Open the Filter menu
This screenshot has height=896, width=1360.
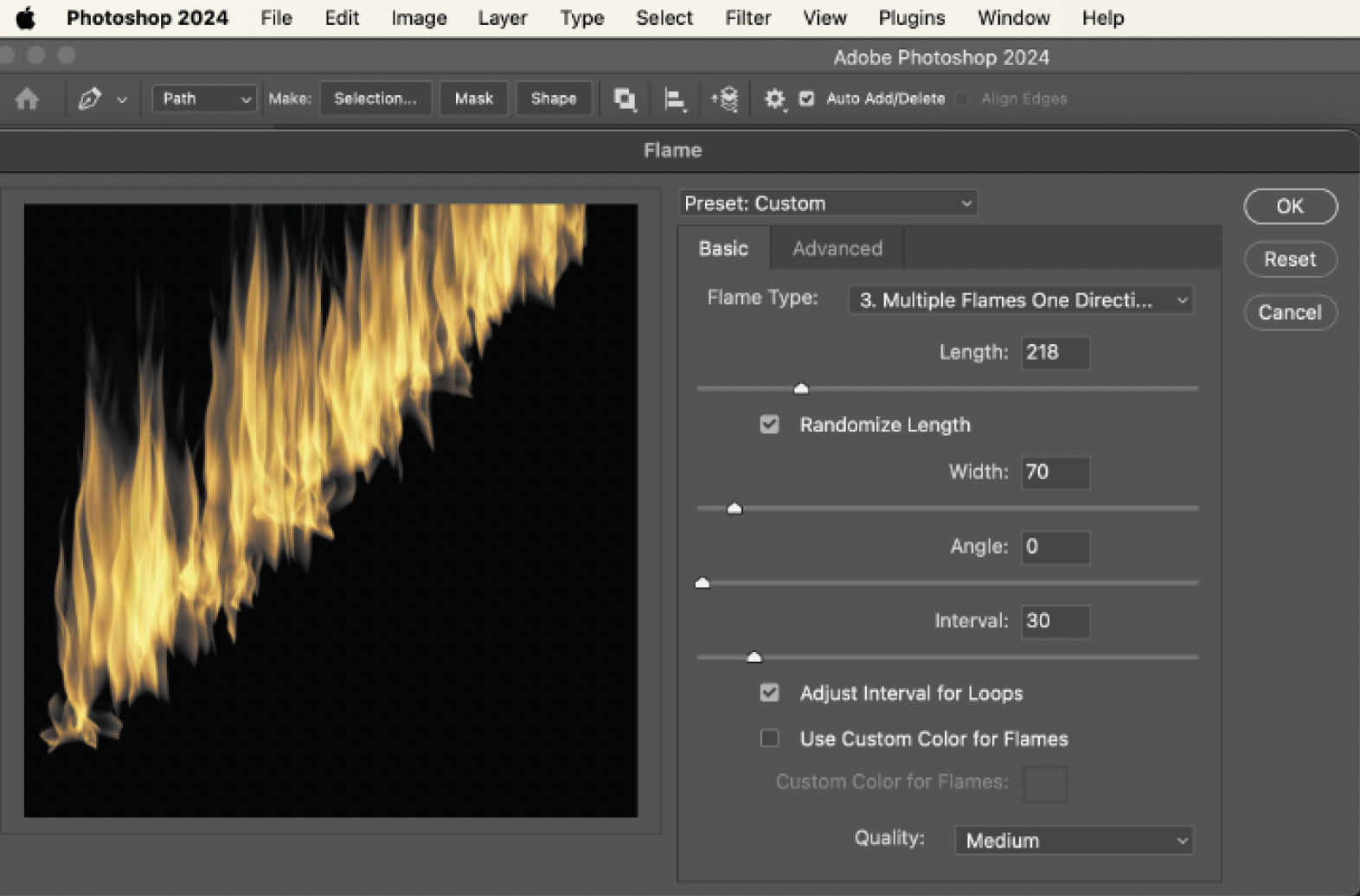747,17
